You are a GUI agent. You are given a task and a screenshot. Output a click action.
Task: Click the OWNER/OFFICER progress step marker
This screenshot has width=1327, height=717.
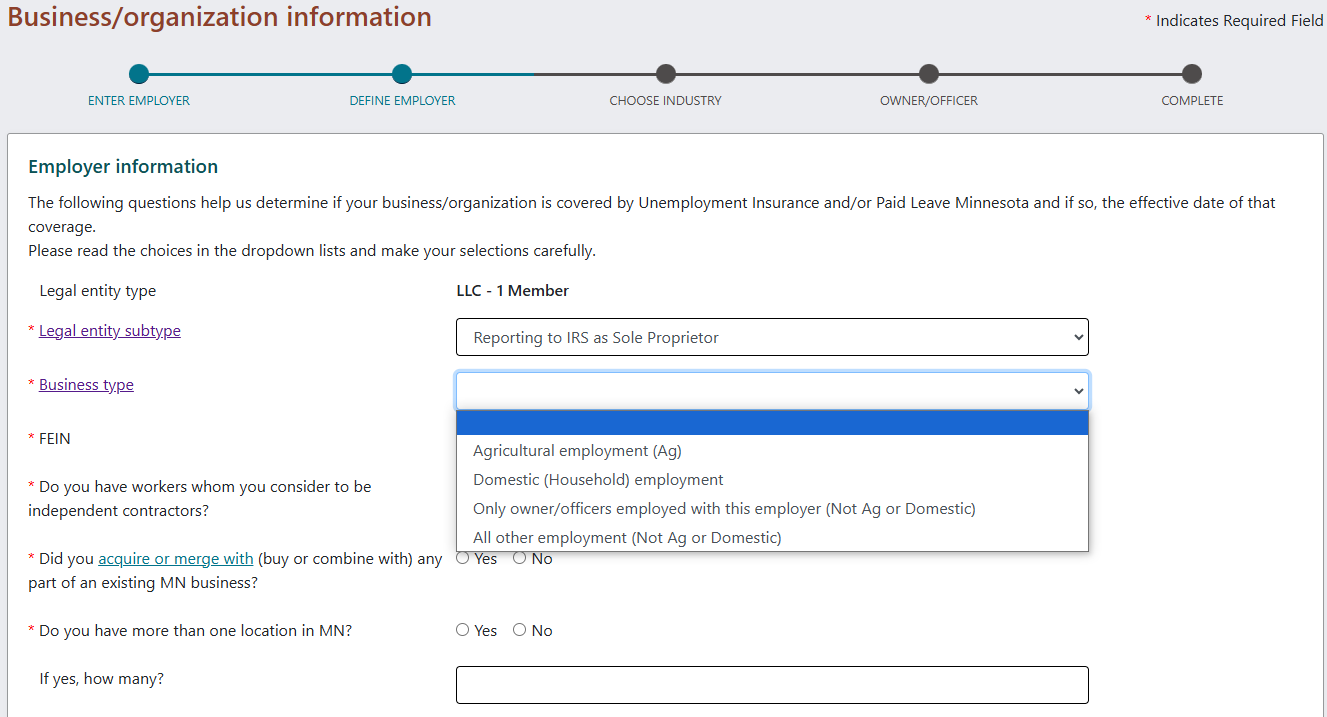[928, 74]
